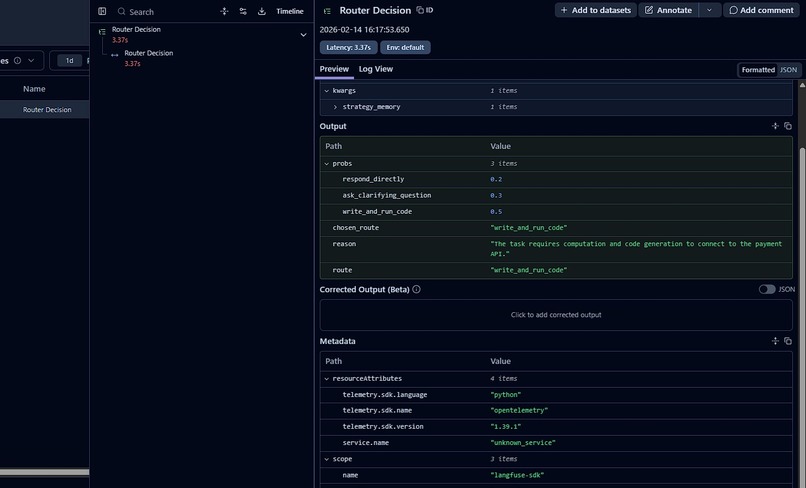Click the root Router Decision tree icon

[x=102, y=32]
